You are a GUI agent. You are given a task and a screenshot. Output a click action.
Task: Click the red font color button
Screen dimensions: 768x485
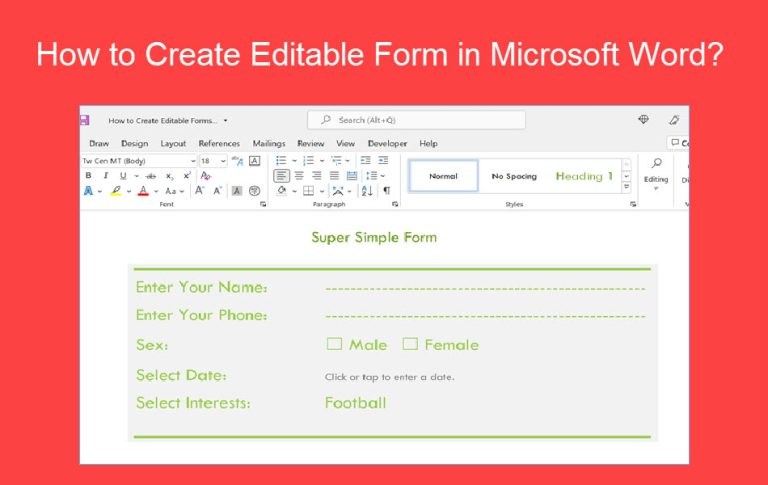tap(143, 191)
